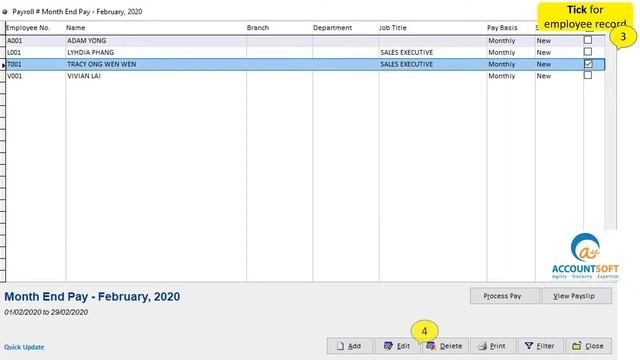640x360 pixels.
Task: Tick the checkbox for ADAM YONG
Action: pyautogui.click(x=588, y=40)
